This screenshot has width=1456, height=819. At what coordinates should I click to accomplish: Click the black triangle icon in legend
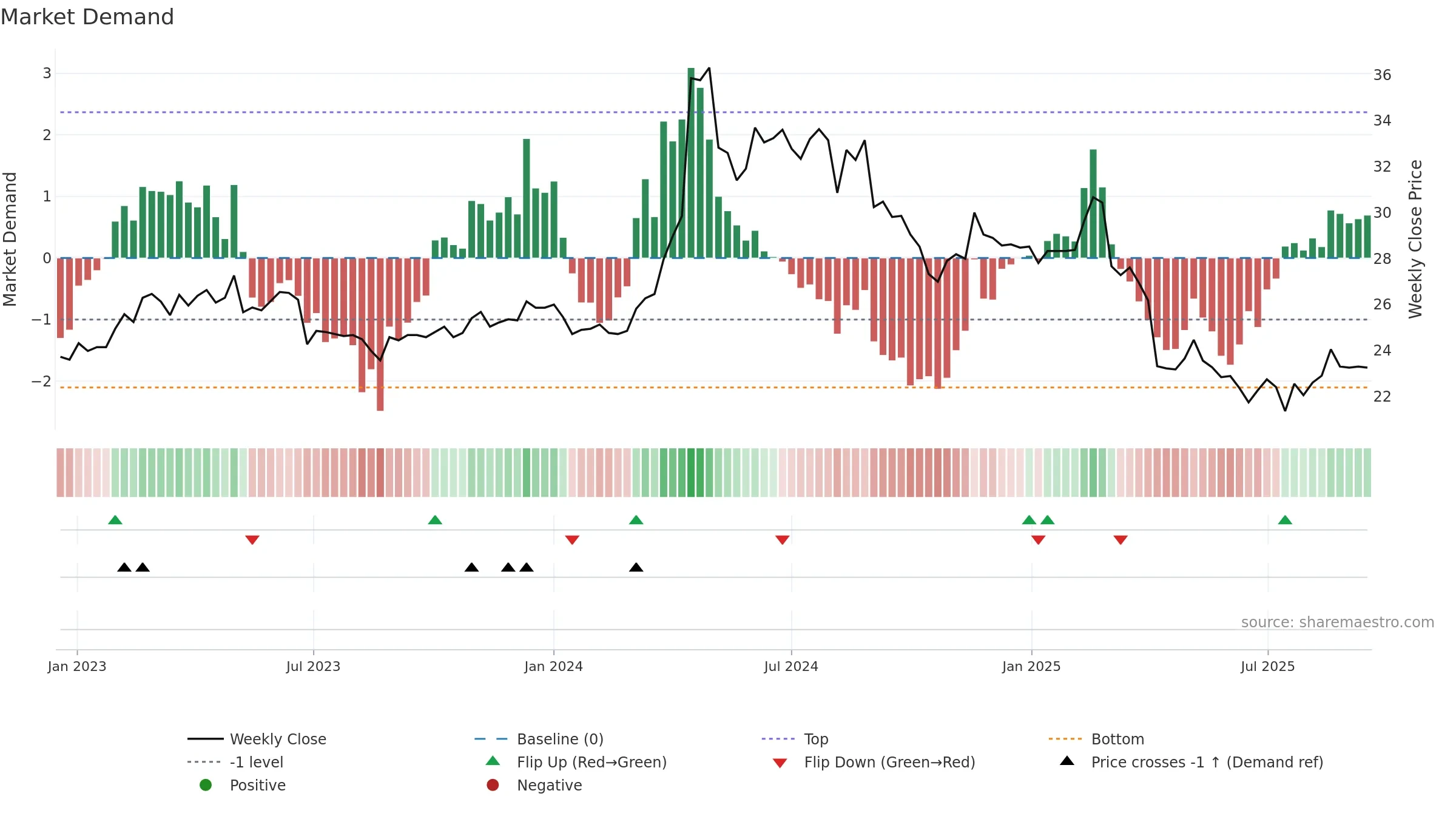click(x=1067, y=761)
